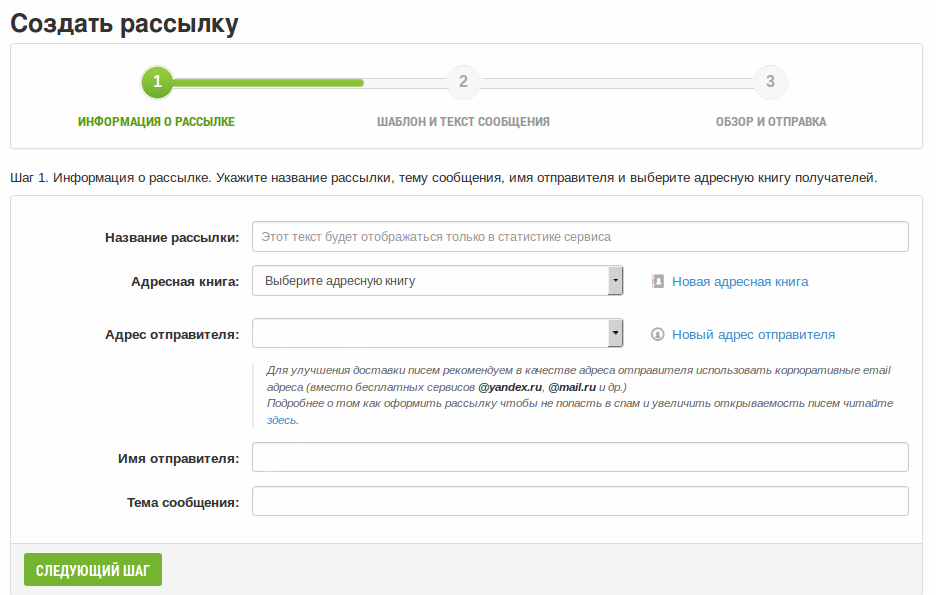Image resolution: width=936 pixels, height=595 pixels.
Task: Click the Адрес отправителя combo box field
Action: pyautogui.click(x=438, y=333)
